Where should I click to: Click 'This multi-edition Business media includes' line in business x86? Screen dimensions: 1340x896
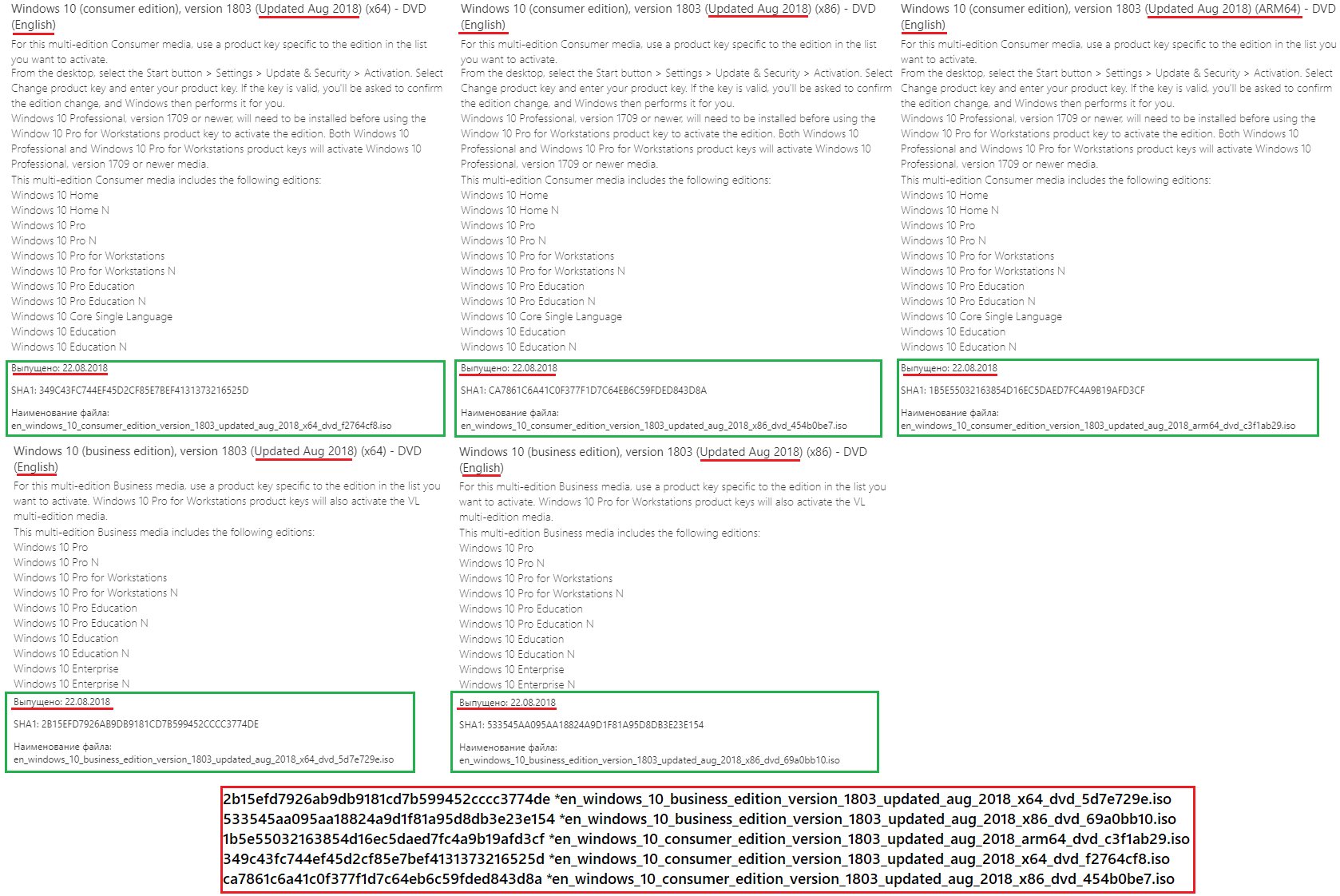click(x=609, y=533)
